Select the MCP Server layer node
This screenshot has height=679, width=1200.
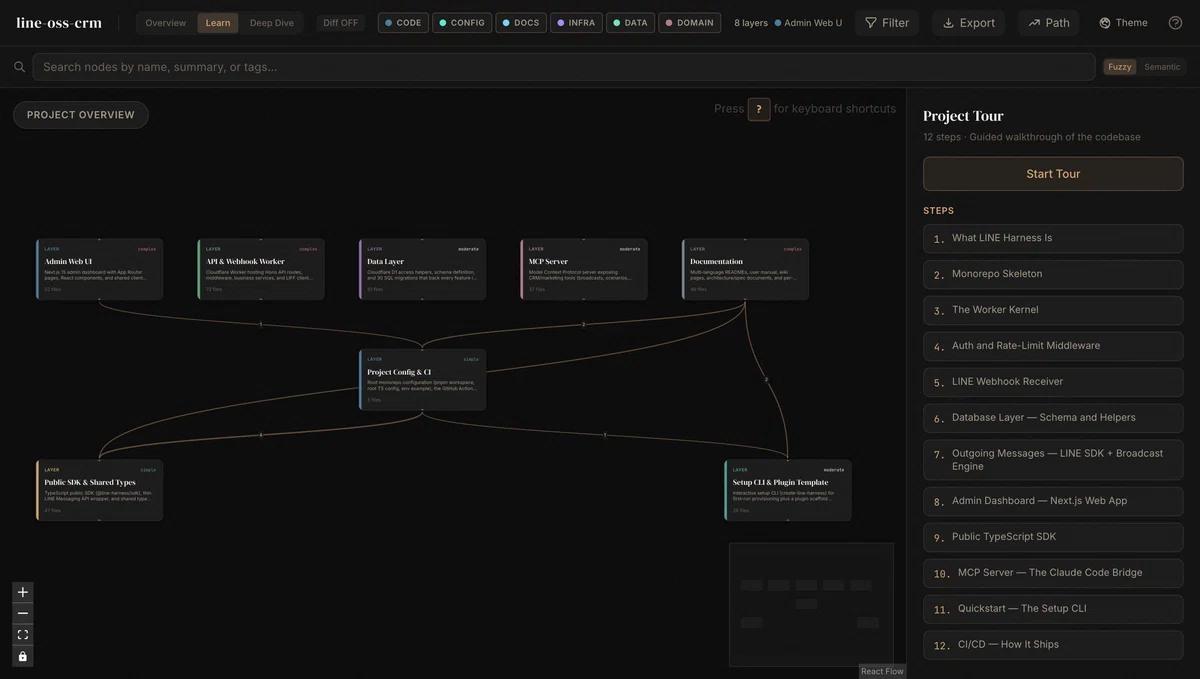584,269
